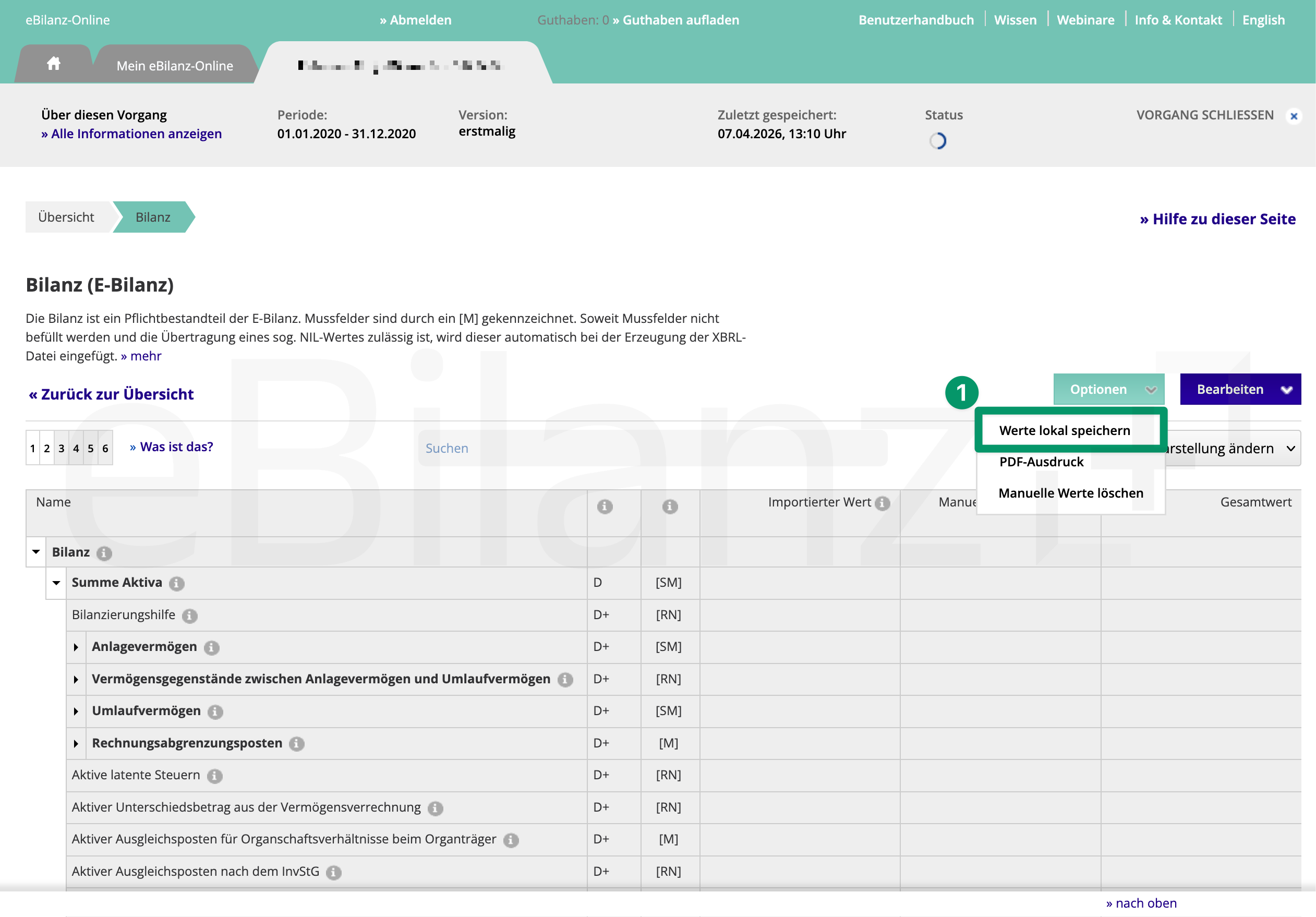Click first info icon in column header
The width and height of the screenshot is (1316, 917).
pos(605,506)
